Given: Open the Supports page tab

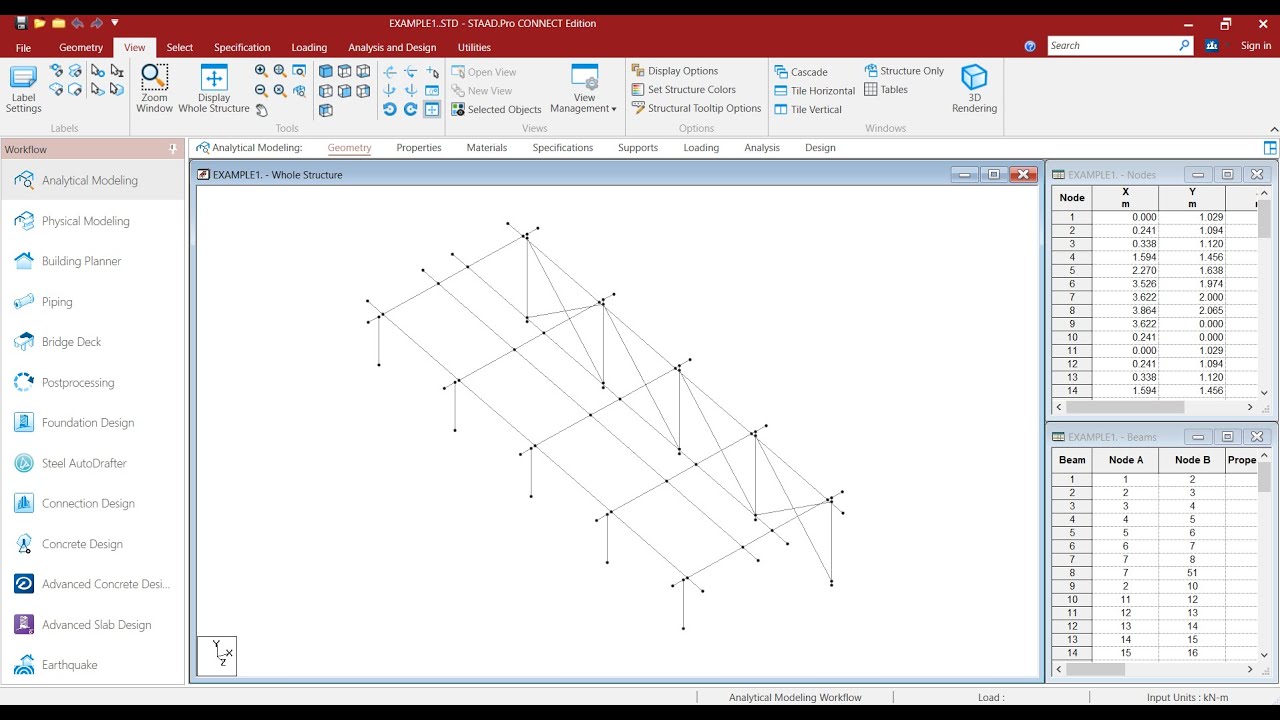Looking at the screenshot, I should click(x=638, y=148).
